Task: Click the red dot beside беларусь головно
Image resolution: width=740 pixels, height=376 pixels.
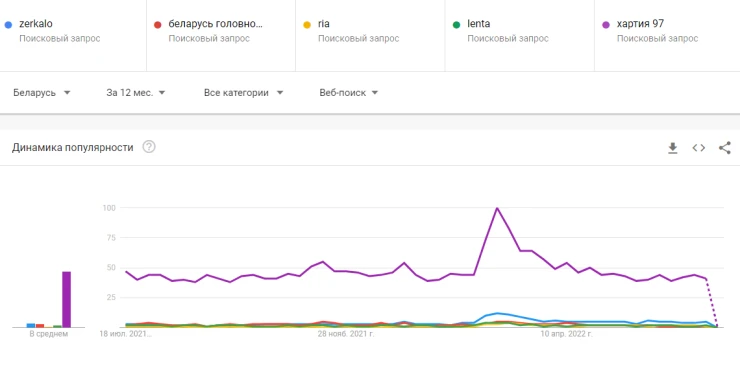Action: [x=158, y=25]
